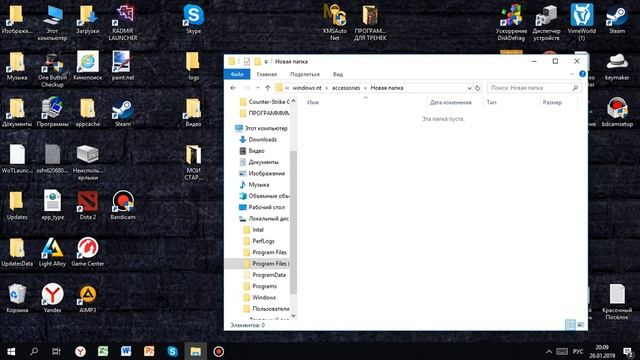
Task: Switch to details view in status bar
Action: [570, 325]
